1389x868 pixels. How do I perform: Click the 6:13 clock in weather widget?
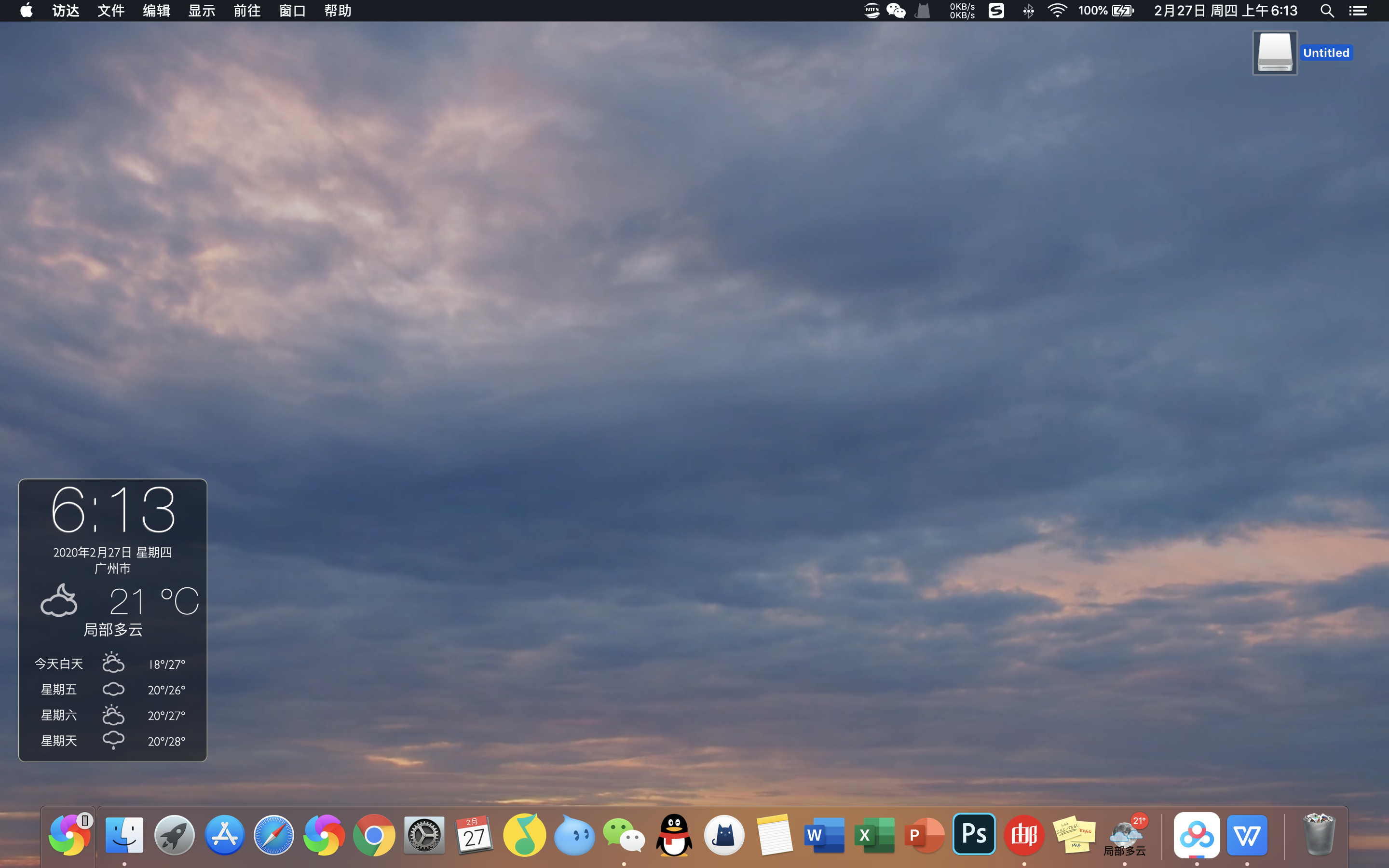113,510
